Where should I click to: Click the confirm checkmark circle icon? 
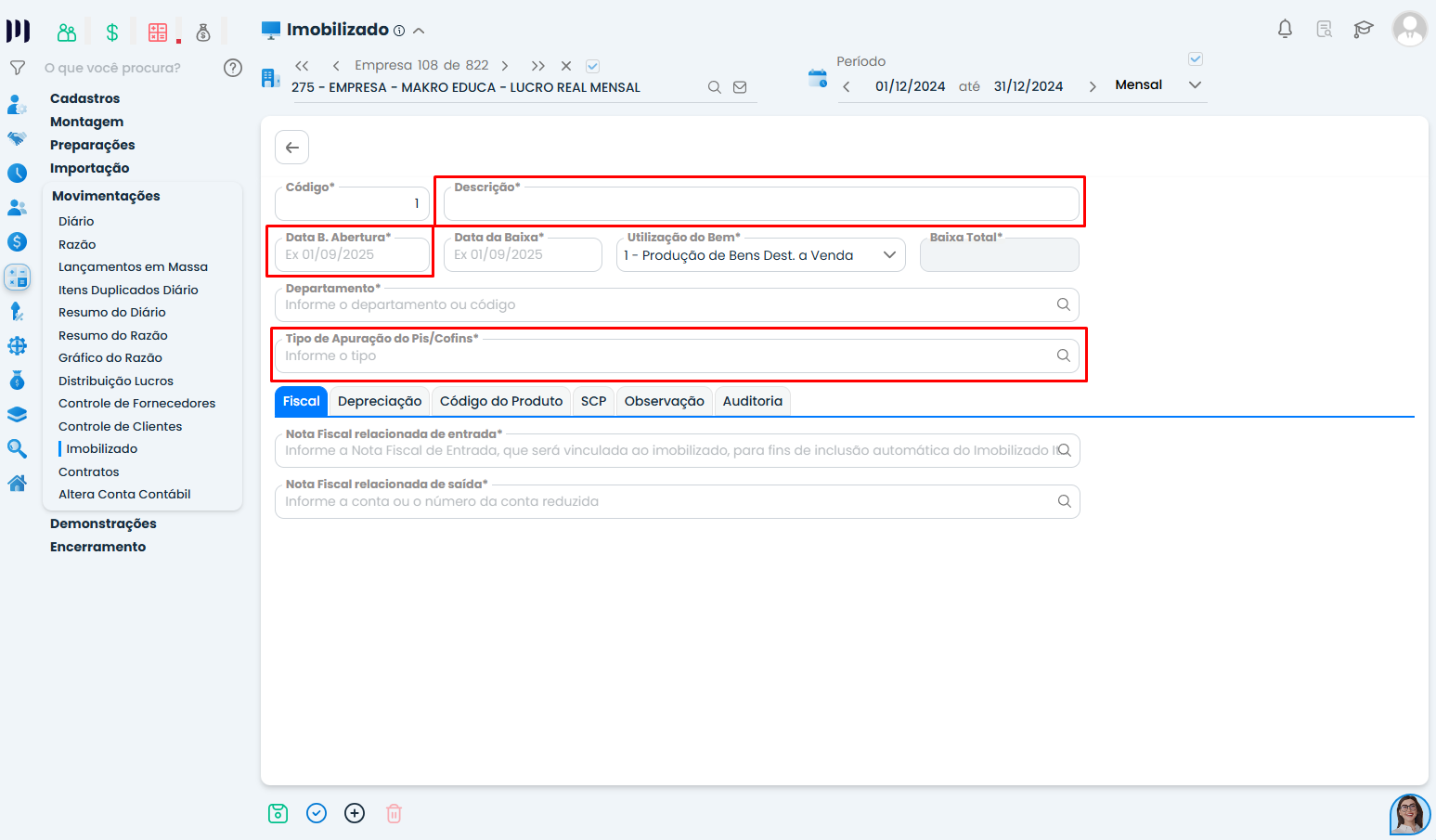tap(317, 813)
